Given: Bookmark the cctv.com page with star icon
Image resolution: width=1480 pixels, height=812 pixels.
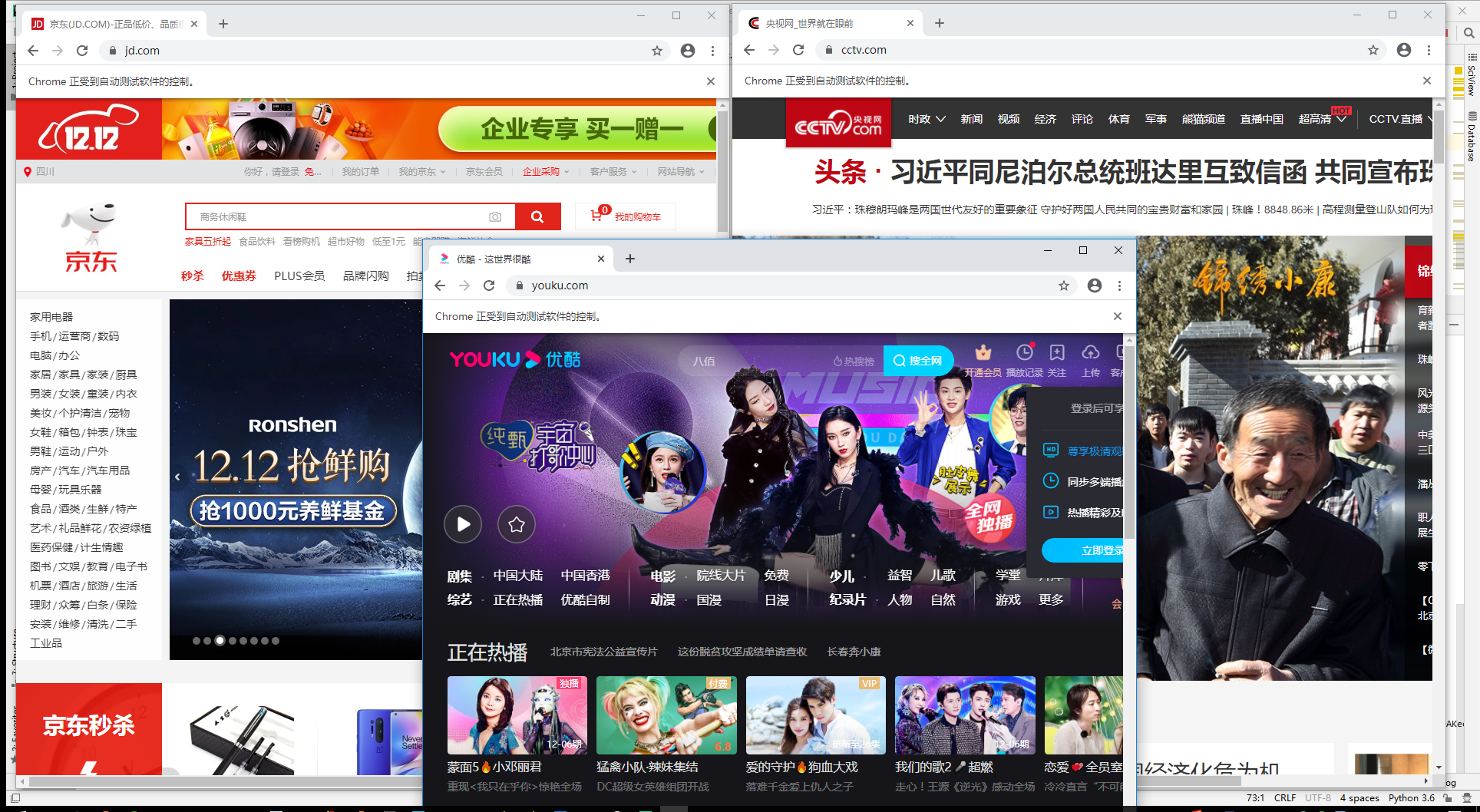Looking at the screenshot, I should (1373, 50).
